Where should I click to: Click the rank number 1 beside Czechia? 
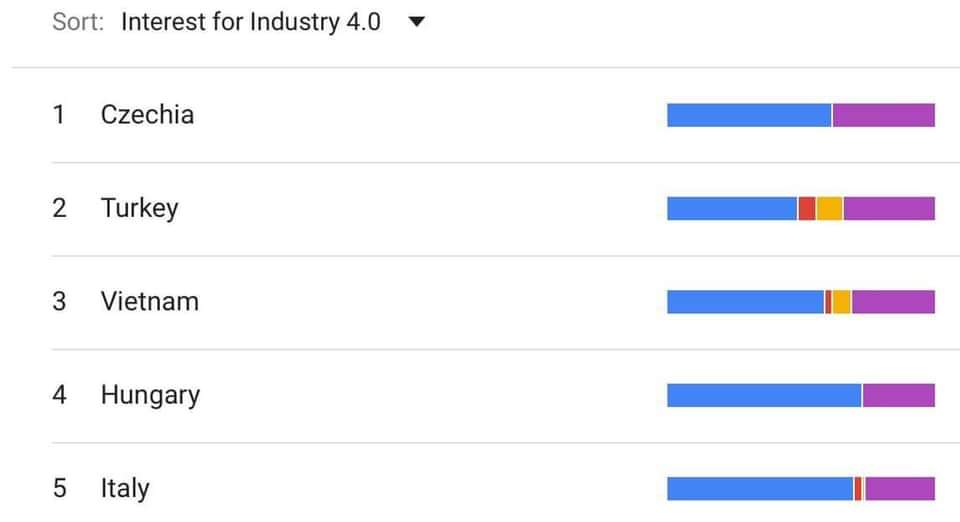click(x=59, y=115)
